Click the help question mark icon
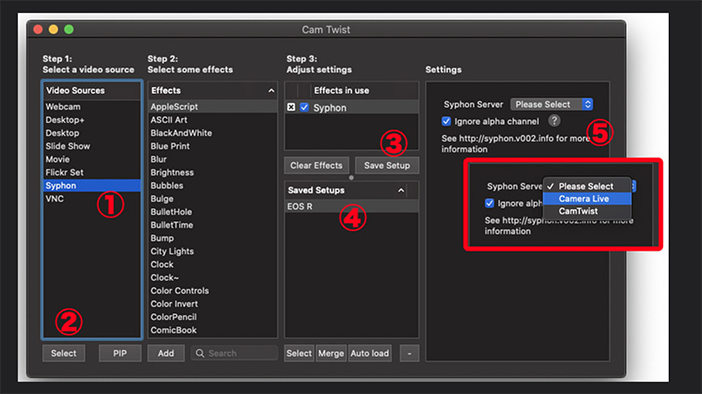 [x=554, y=120]
